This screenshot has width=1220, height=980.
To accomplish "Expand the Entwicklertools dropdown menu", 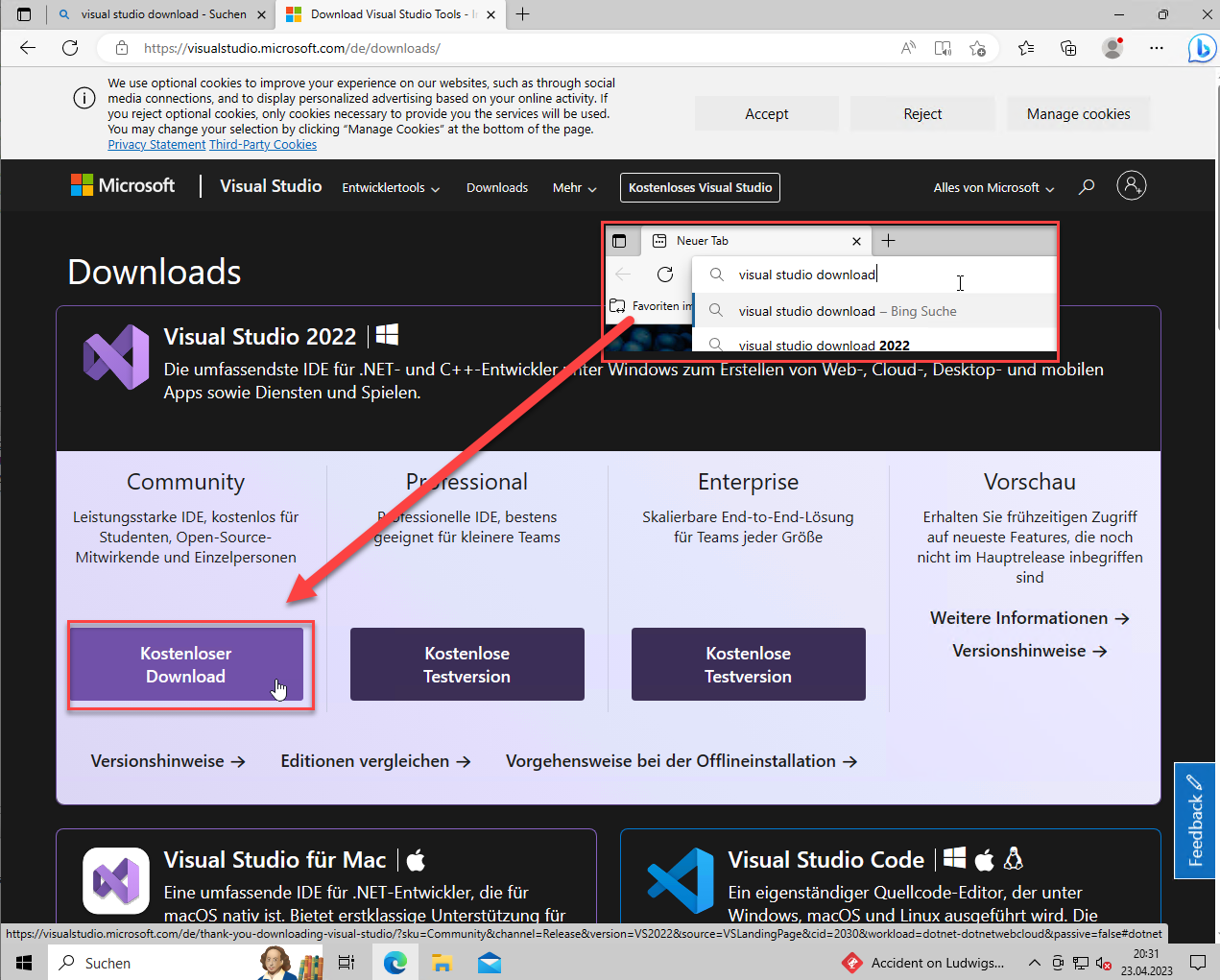I will point(391,187).
